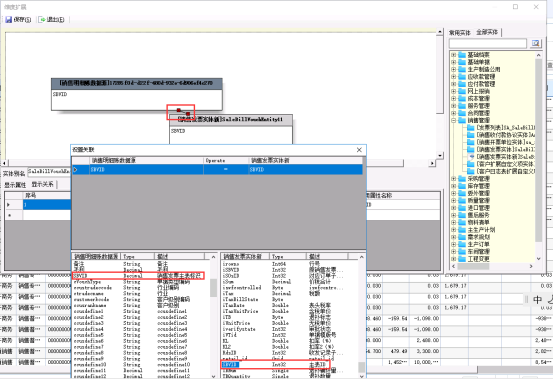Click the row selector arrow in the 设置关联 grid
The width and height of the screenshot is (554, 379).
tap(75, 170)
